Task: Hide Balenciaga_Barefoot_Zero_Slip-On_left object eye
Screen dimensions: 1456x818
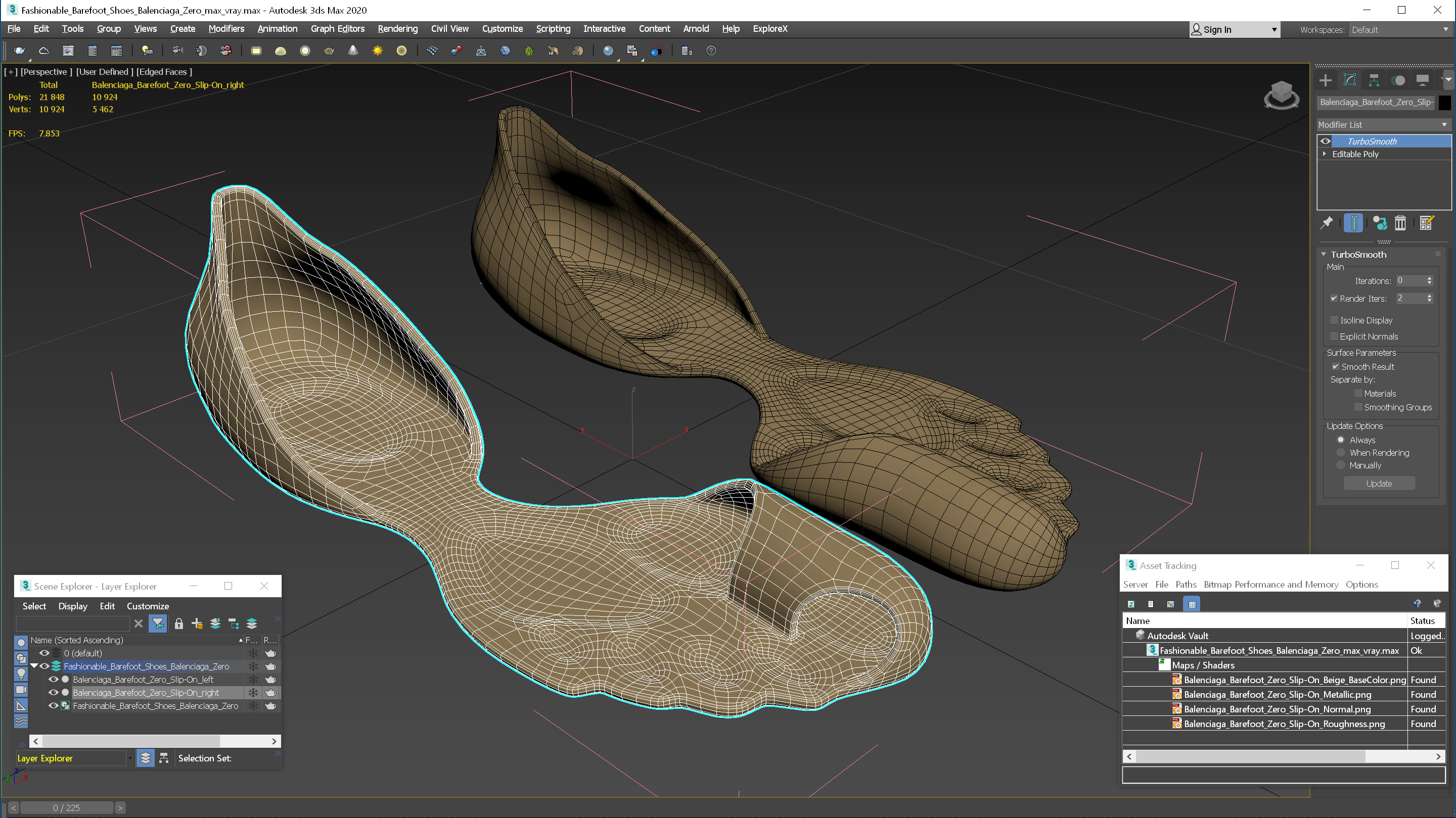Action: [x=53, y=680]
